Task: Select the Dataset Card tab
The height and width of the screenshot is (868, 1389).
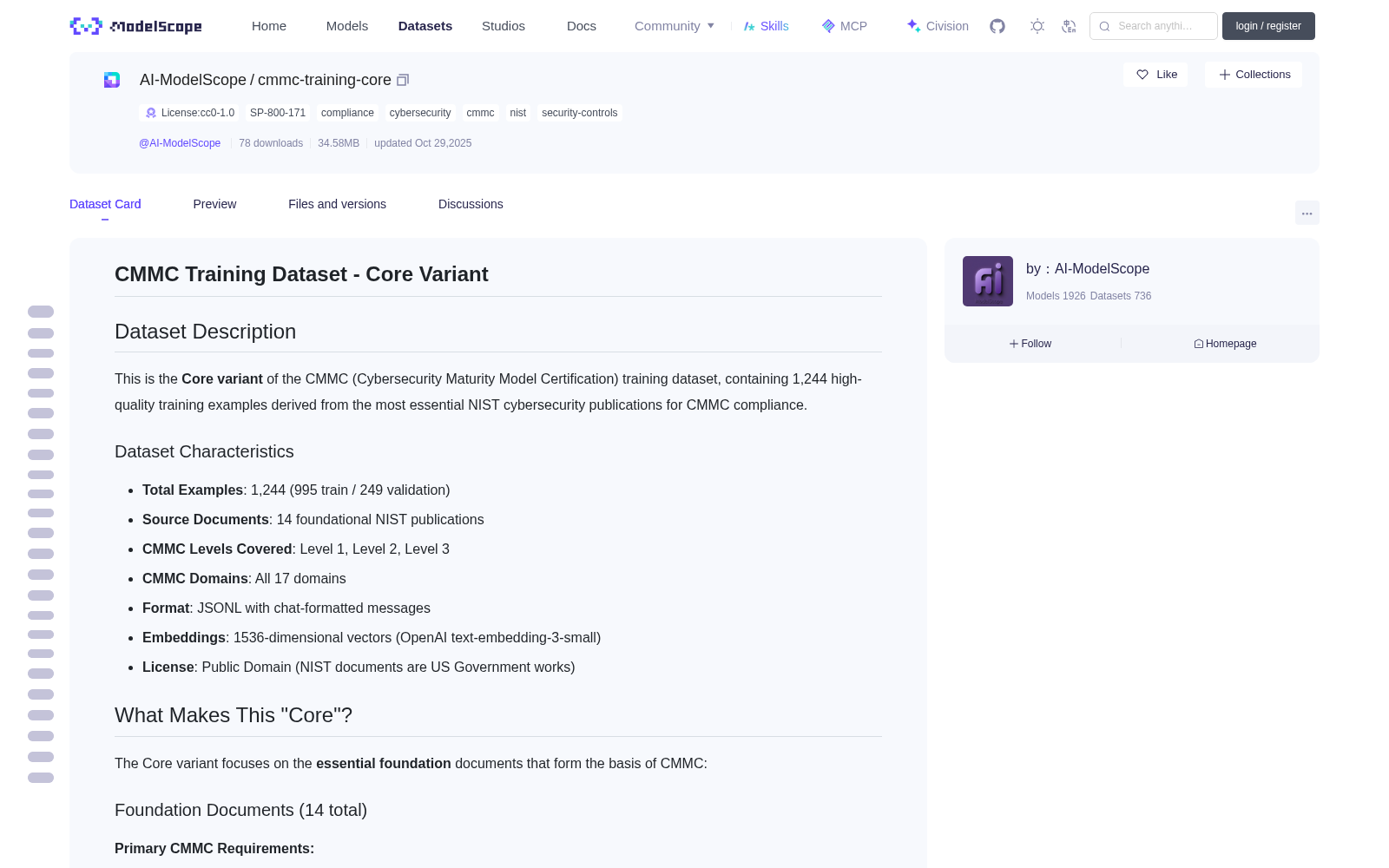Action: (x=105, y=204)
